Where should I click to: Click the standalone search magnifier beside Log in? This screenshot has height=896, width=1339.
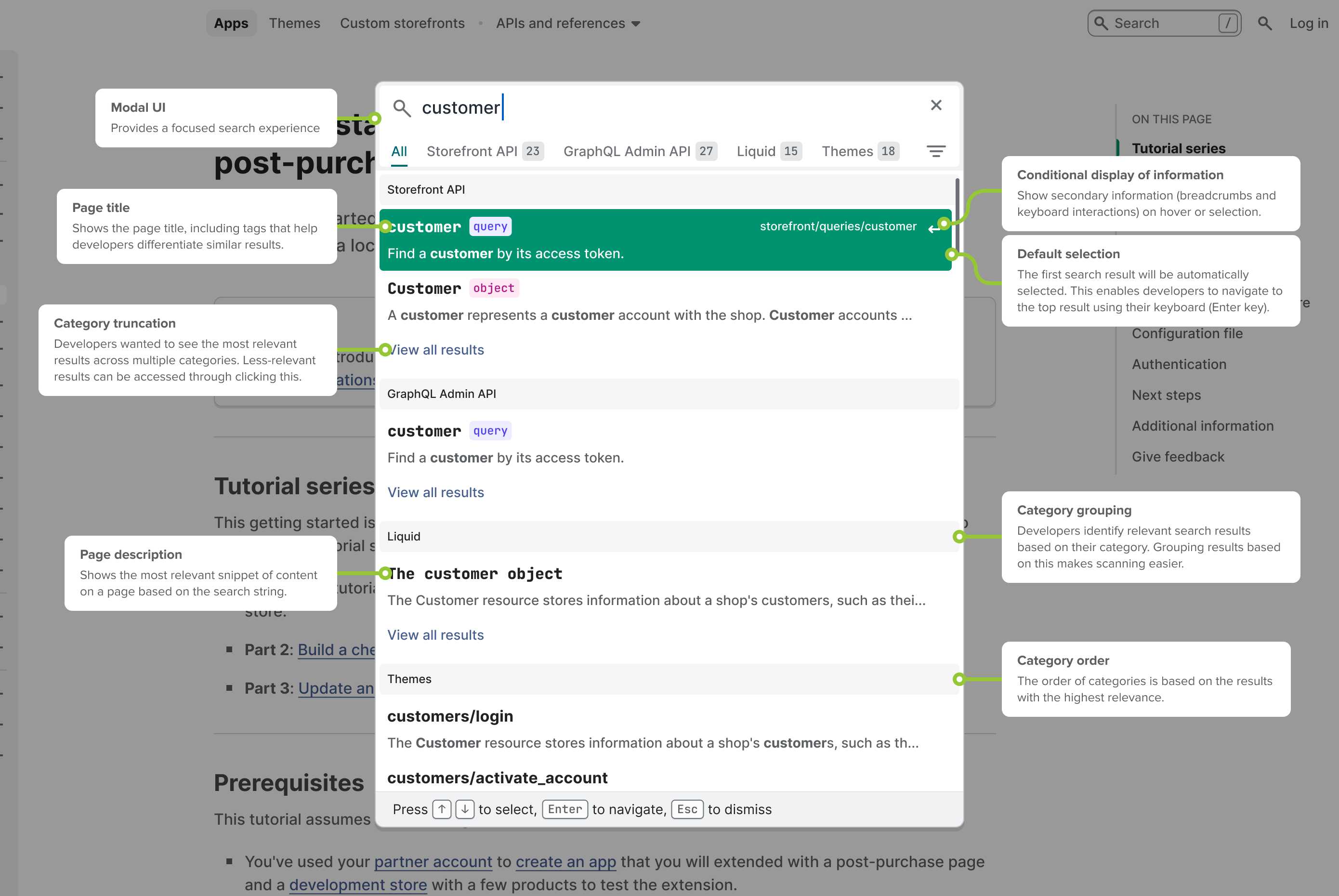point(1265,24)
